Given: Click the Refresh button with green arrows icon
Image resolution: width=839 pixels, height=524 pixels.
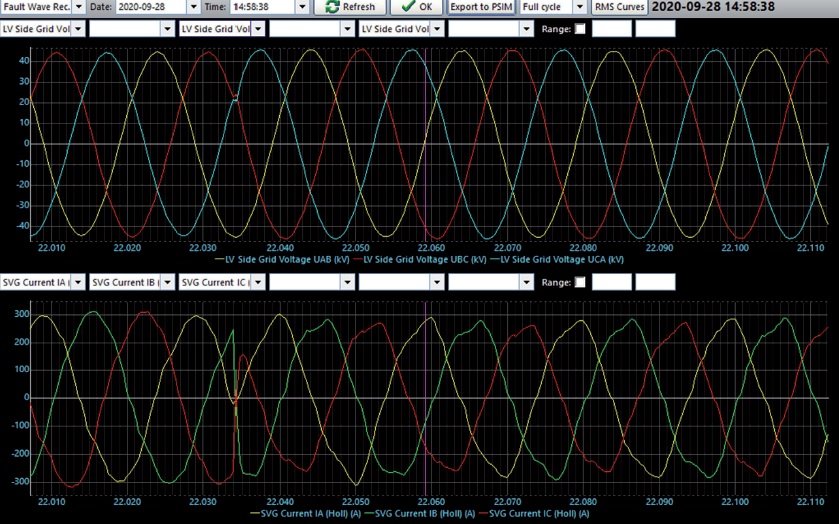Looking at the screenshot, I should [x=349, y=7].
